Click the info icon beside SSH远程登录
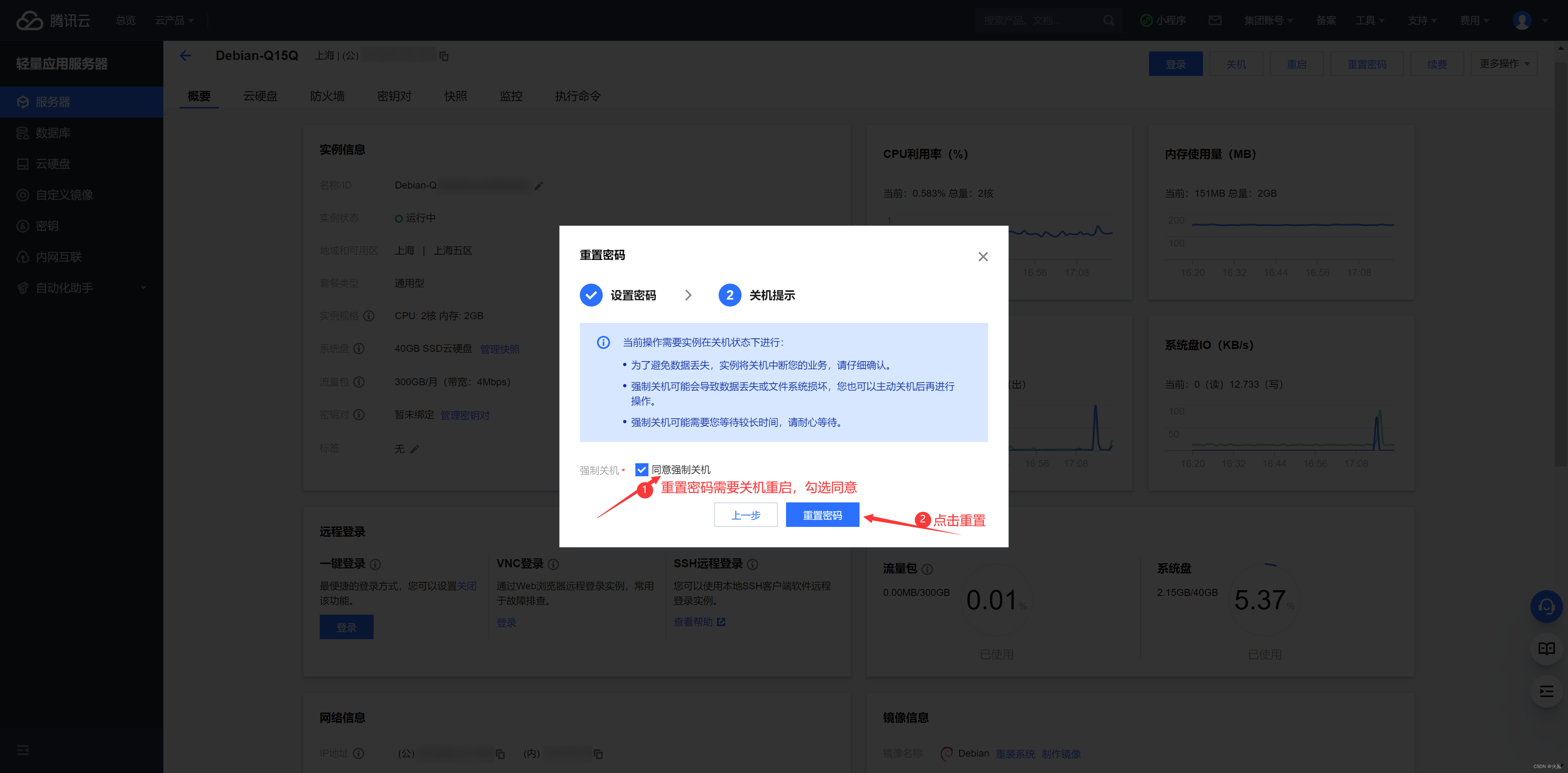Viewport: 1568px width, 773px height. pos(753,564)
